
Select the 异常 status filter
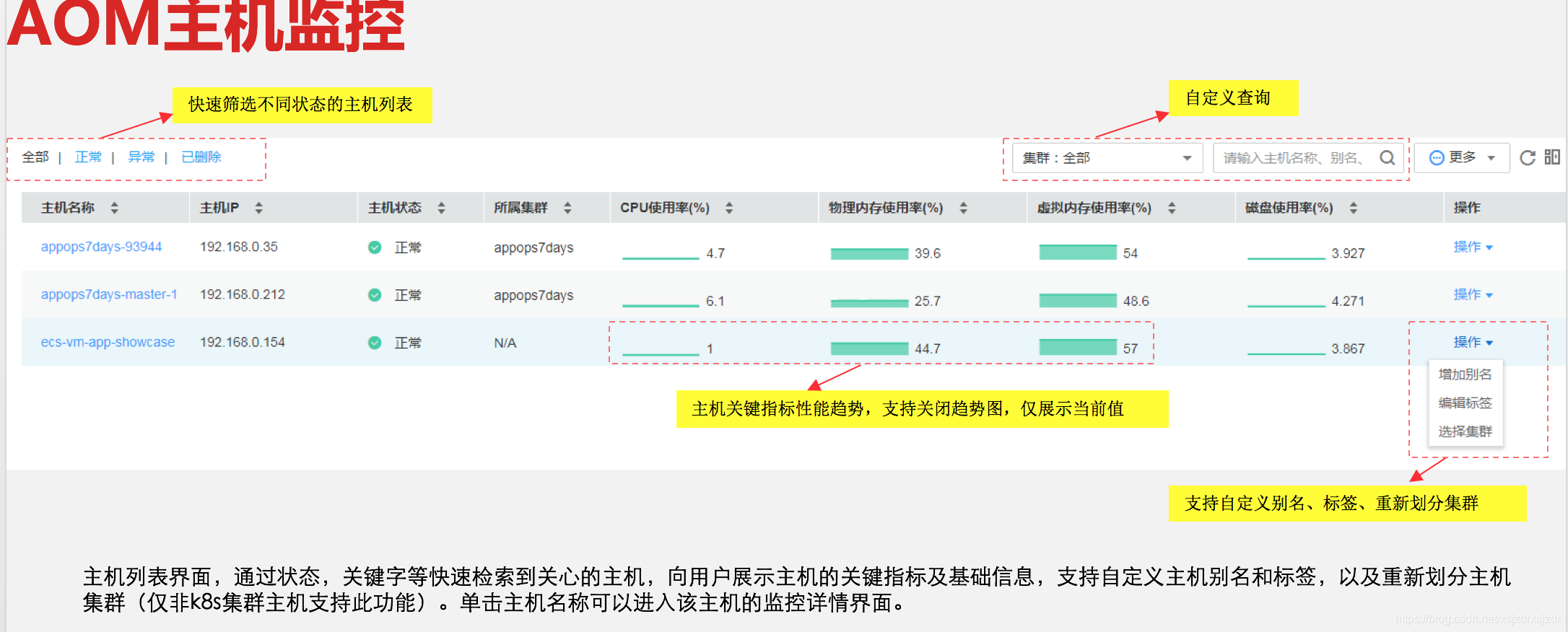click(141, 157)
